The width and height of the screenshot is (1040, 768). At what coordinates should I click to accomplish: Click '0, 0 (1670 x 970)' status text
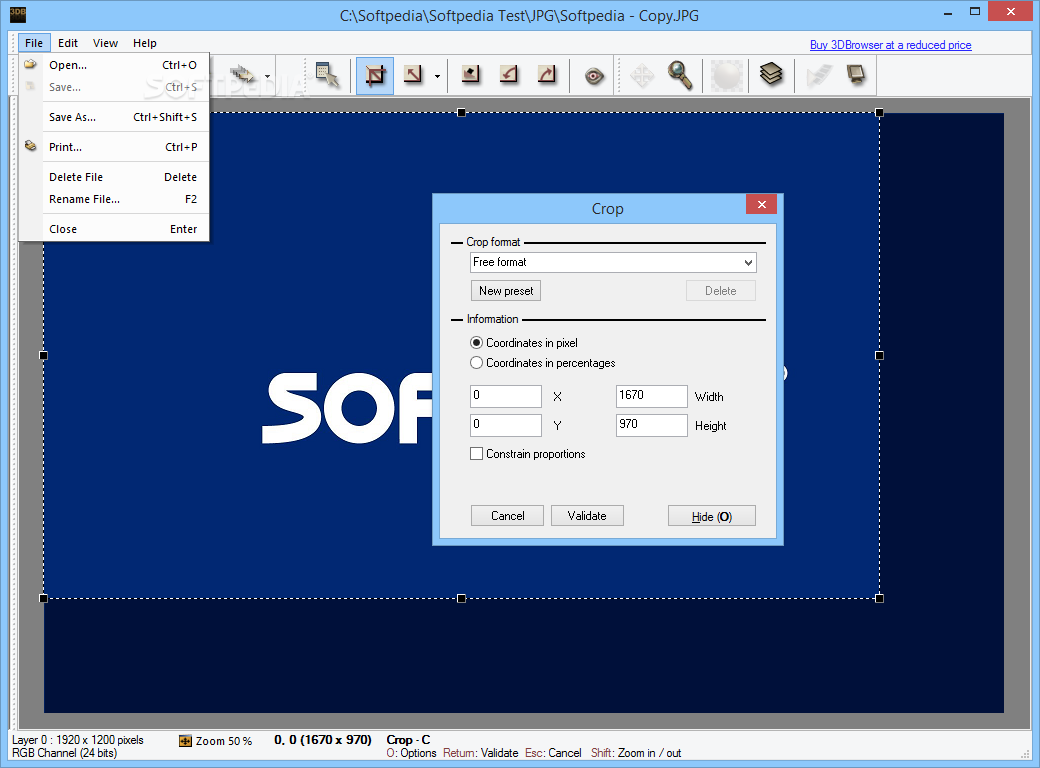[x=323, y=739]
